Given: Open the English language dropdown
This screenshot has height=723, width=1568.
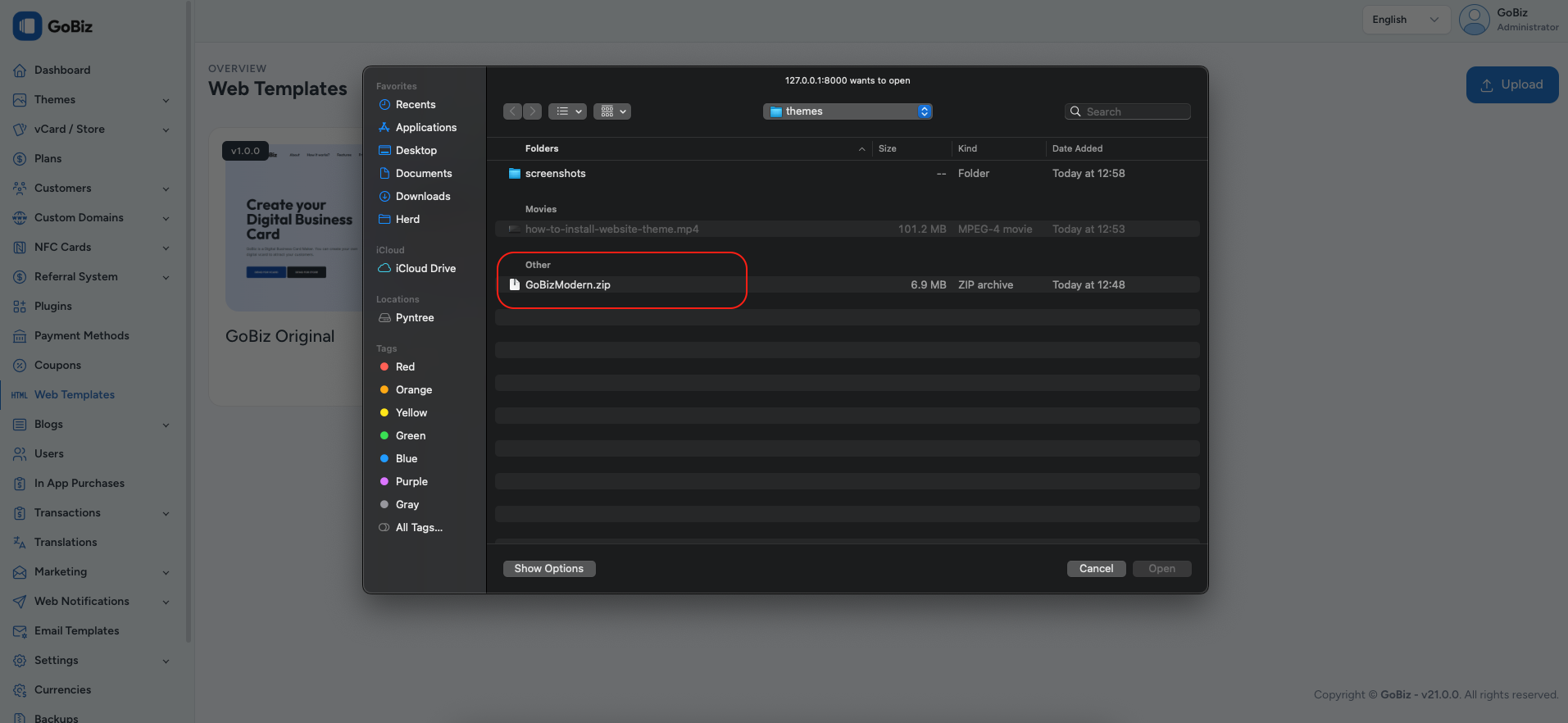Looking at the screenshot, I should point(1406,20).
